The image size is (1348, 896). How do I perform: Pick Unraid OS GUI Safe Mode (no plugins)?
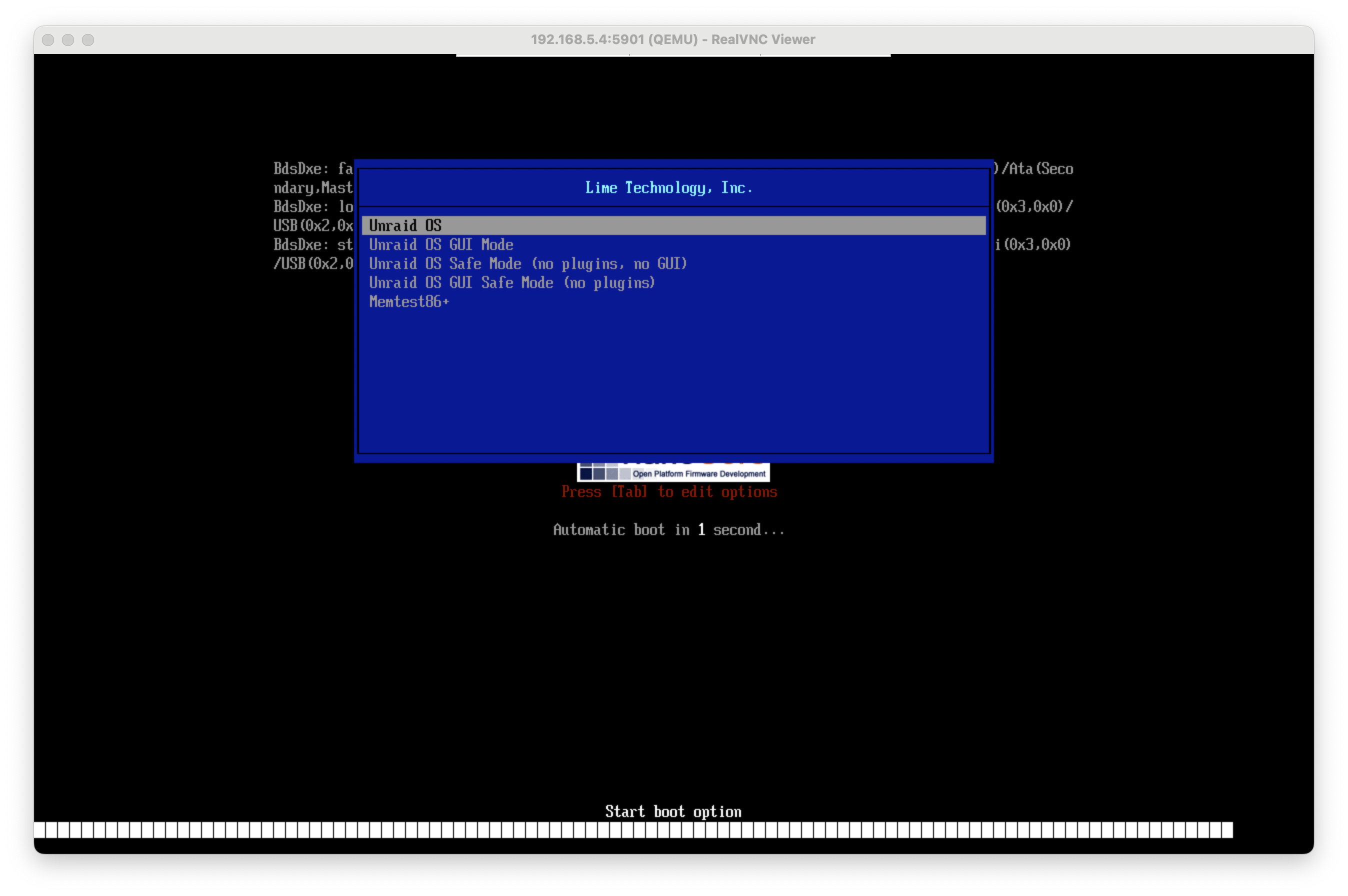tap(511, 282)
